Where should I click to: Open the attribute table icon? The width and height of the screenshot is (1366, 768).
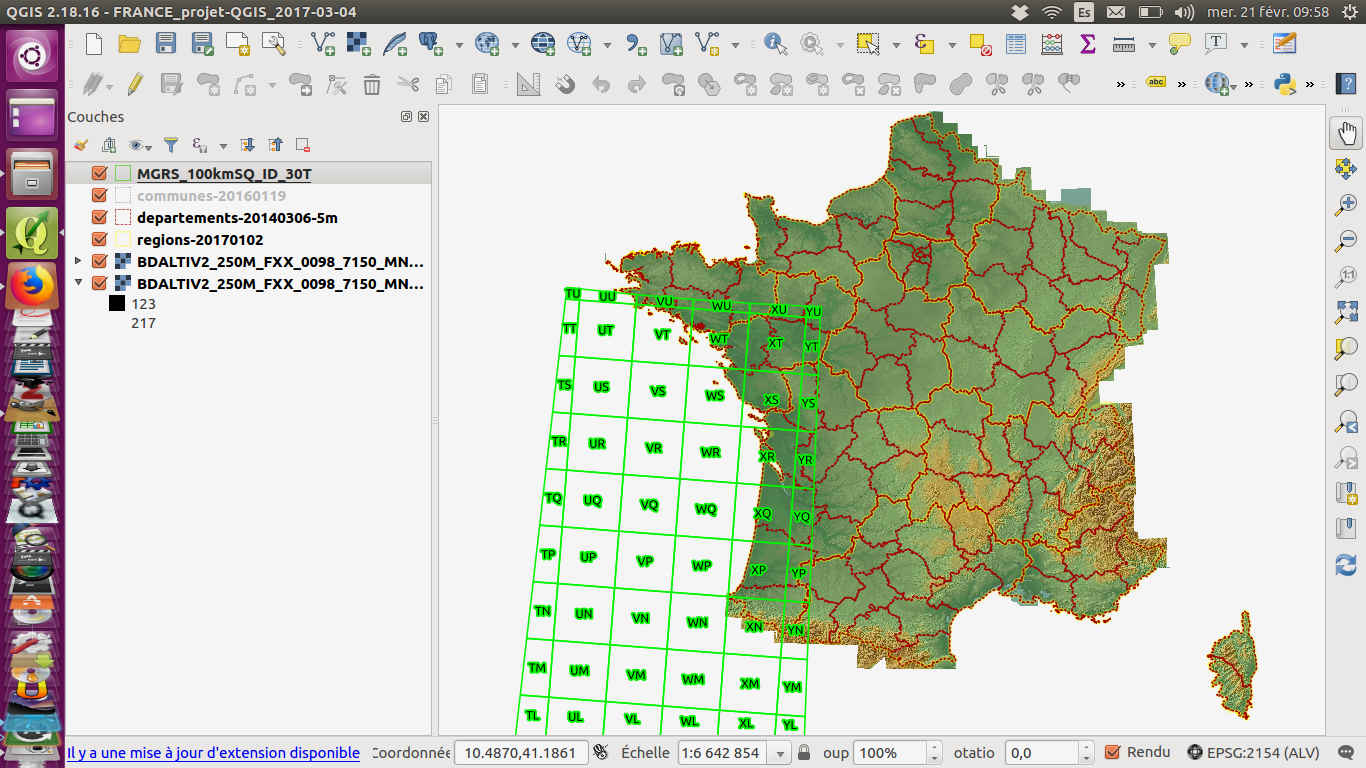tap(1016, 43)
